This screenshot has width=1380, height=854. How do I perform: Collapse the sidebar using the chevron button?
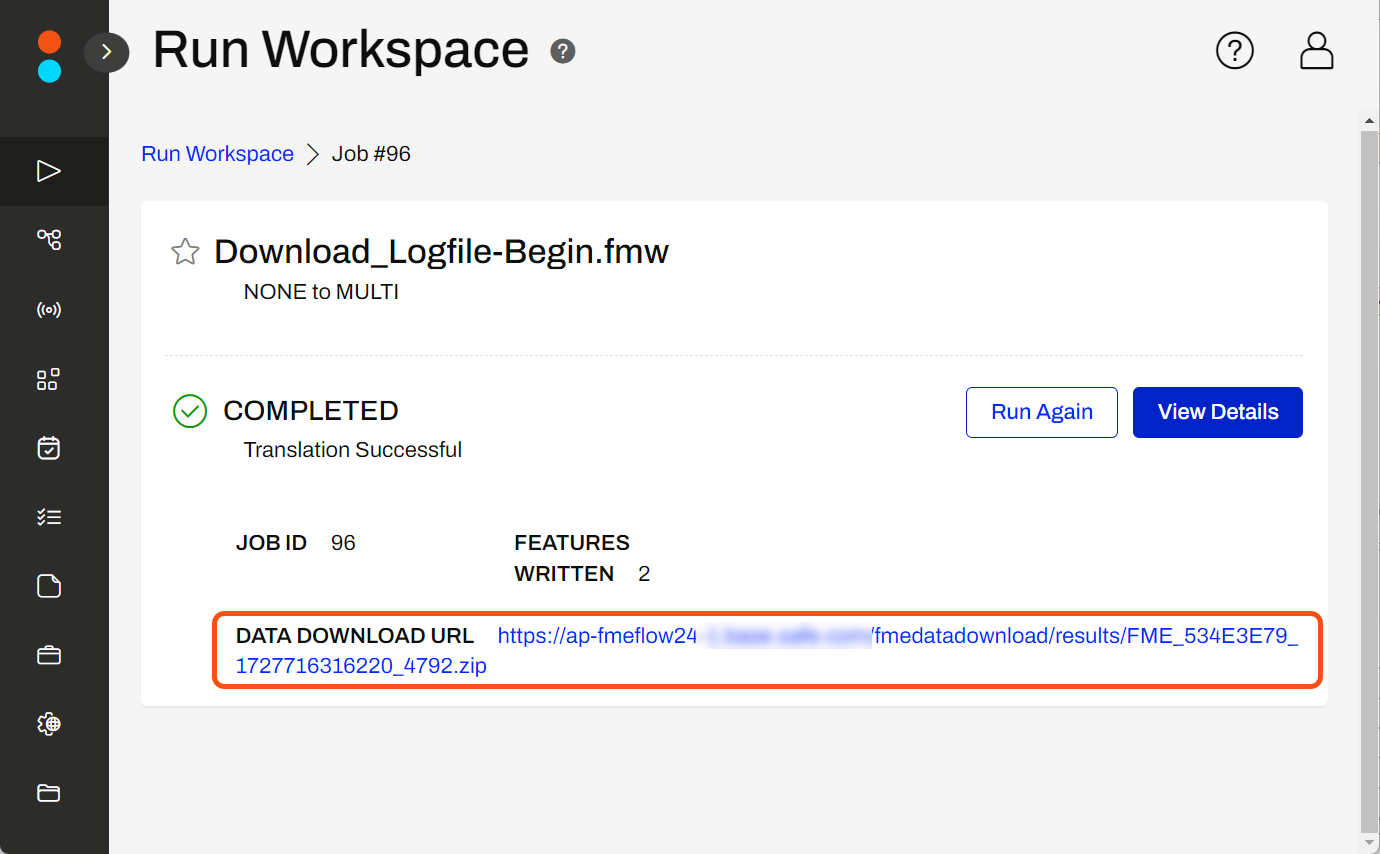[x=107, y=52]
